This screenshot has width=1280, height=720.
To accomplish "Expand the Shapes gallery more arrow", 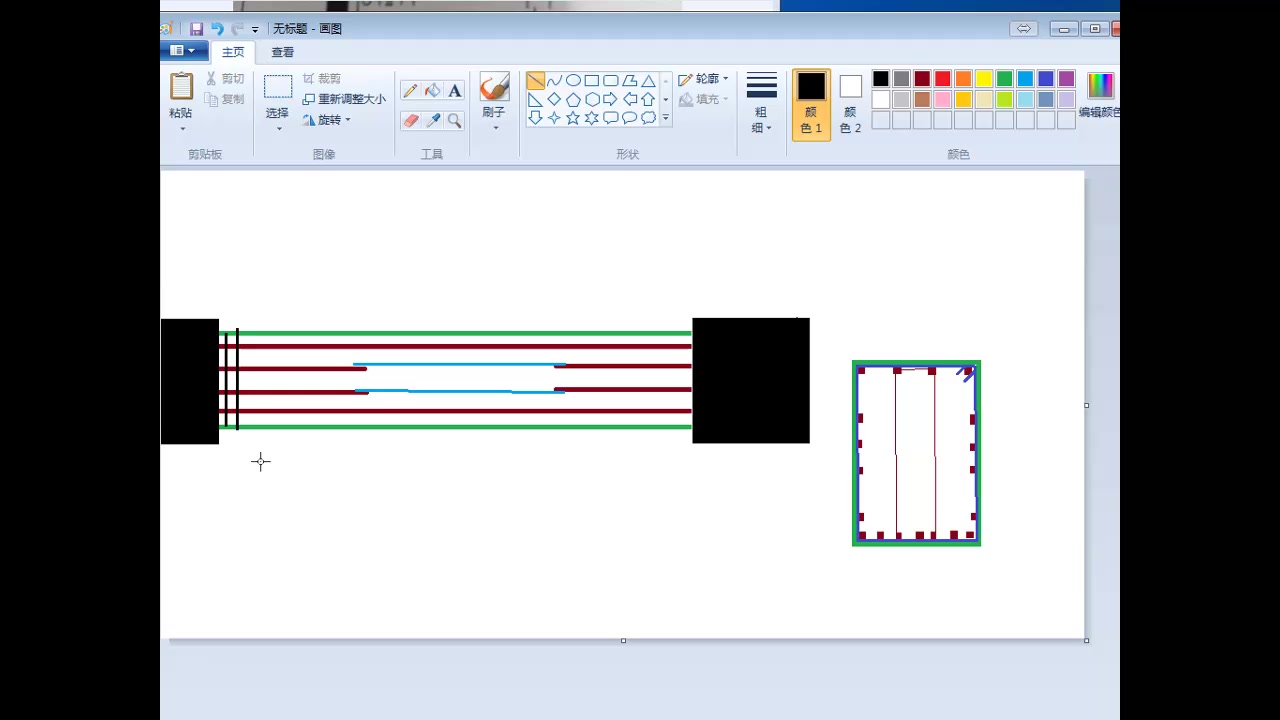I will tap(665, 118).
